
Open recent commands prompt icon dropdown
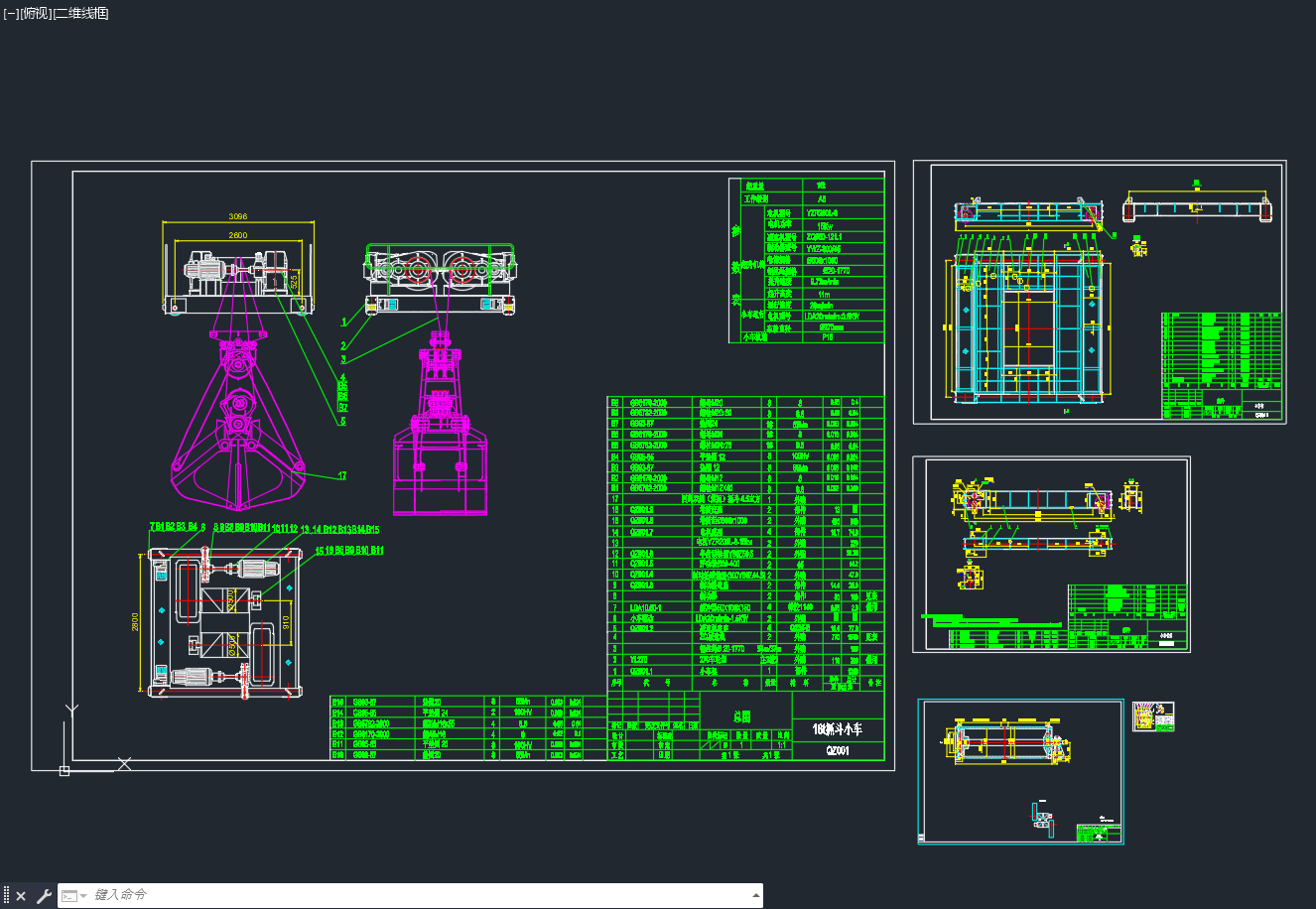click(x=73, y=896)
